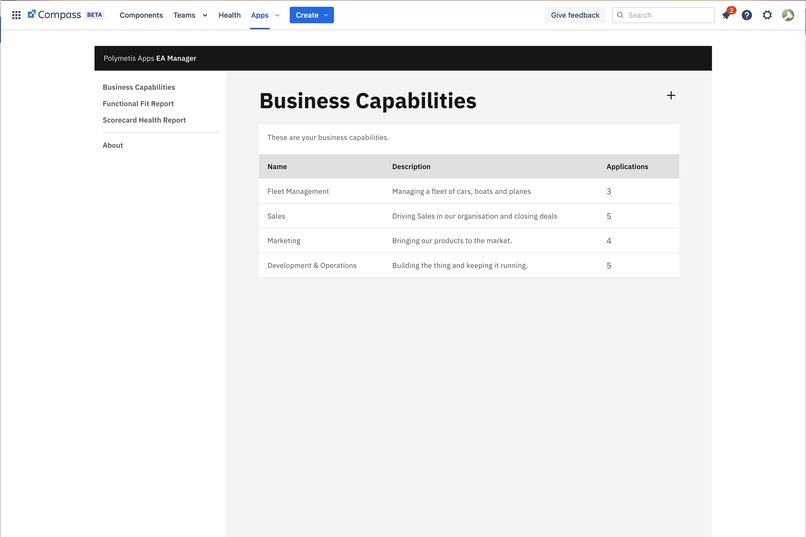Open the Functional Fit Report link
806x537 pixels.
[138, 104]
